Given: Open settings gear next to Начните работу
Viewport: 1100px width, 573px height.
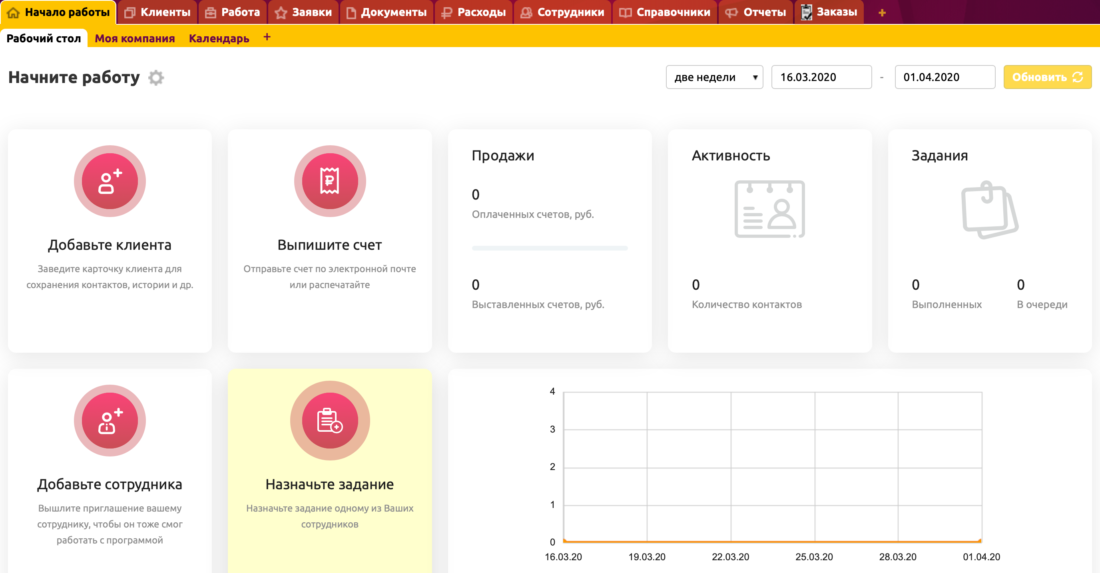Looking at the screenshot, I should point(156,78).
